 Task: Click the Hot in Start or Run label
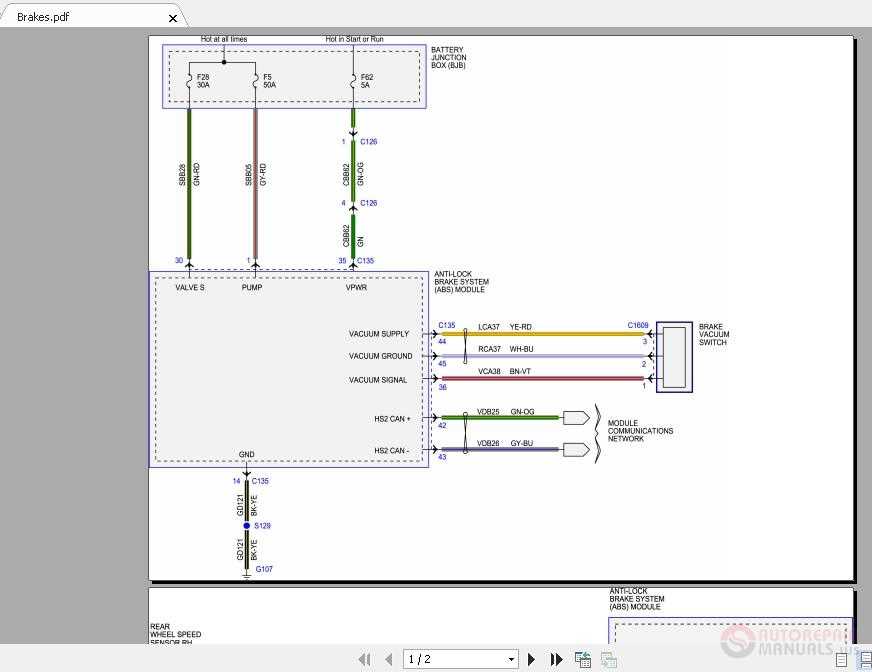354,39
